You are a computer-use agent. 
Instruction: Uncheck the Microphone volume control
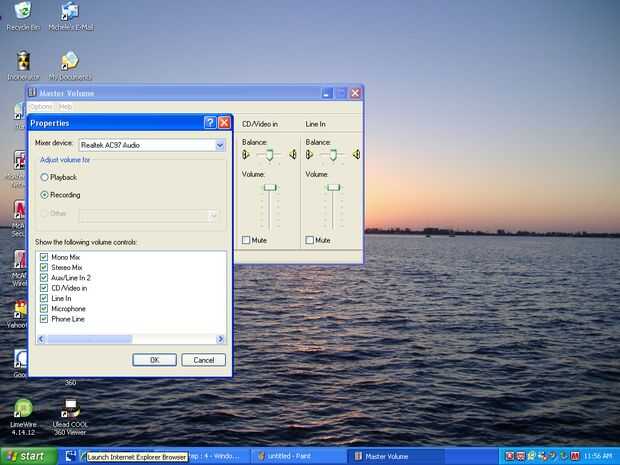click(x=44, y=308)
